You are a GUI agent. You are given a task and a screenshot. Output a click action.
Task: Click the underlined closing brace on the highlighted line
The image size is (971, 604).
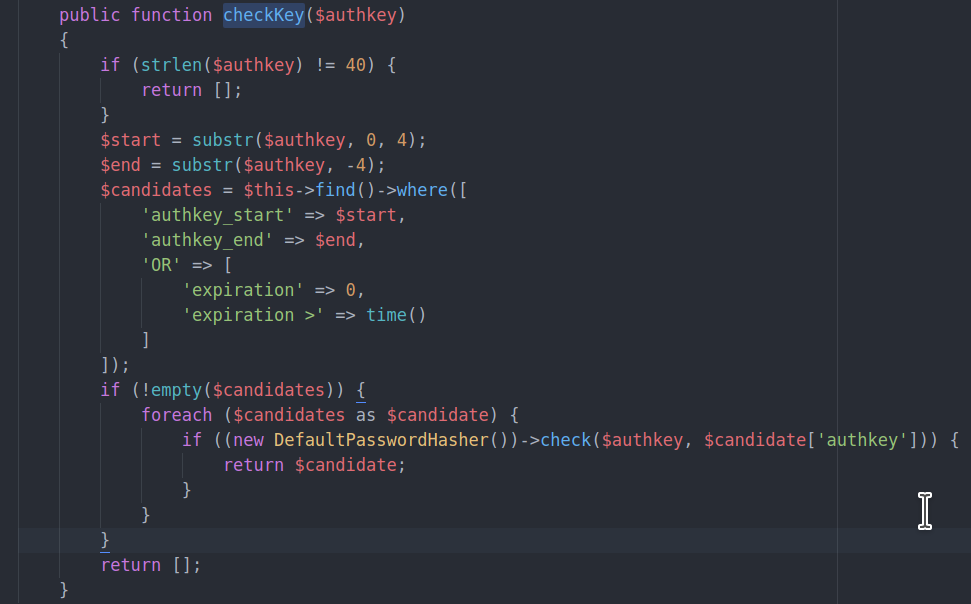[x=105, y=540]
